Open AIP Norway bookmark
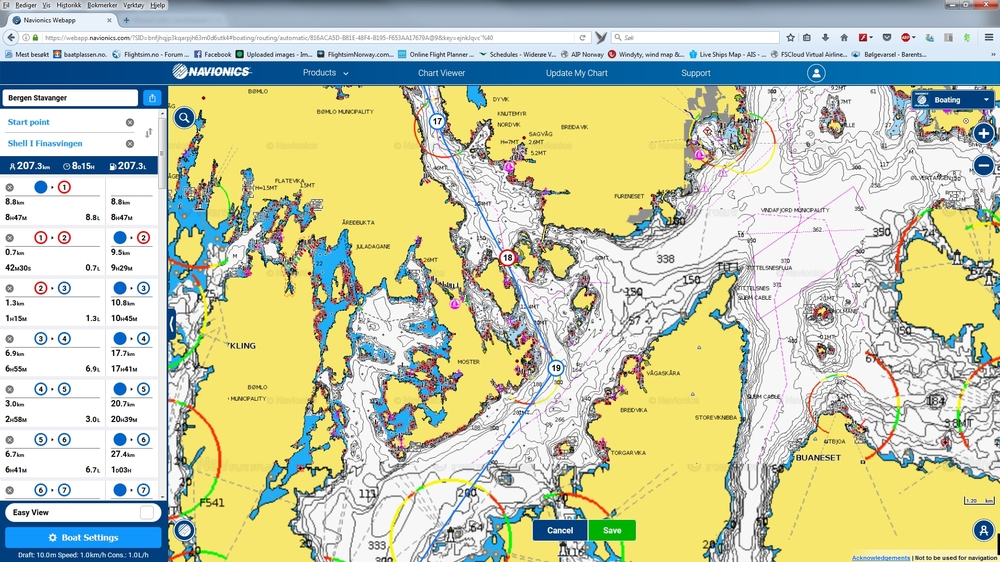Screen dimensions: 1000x562 [x=582, y=54]
